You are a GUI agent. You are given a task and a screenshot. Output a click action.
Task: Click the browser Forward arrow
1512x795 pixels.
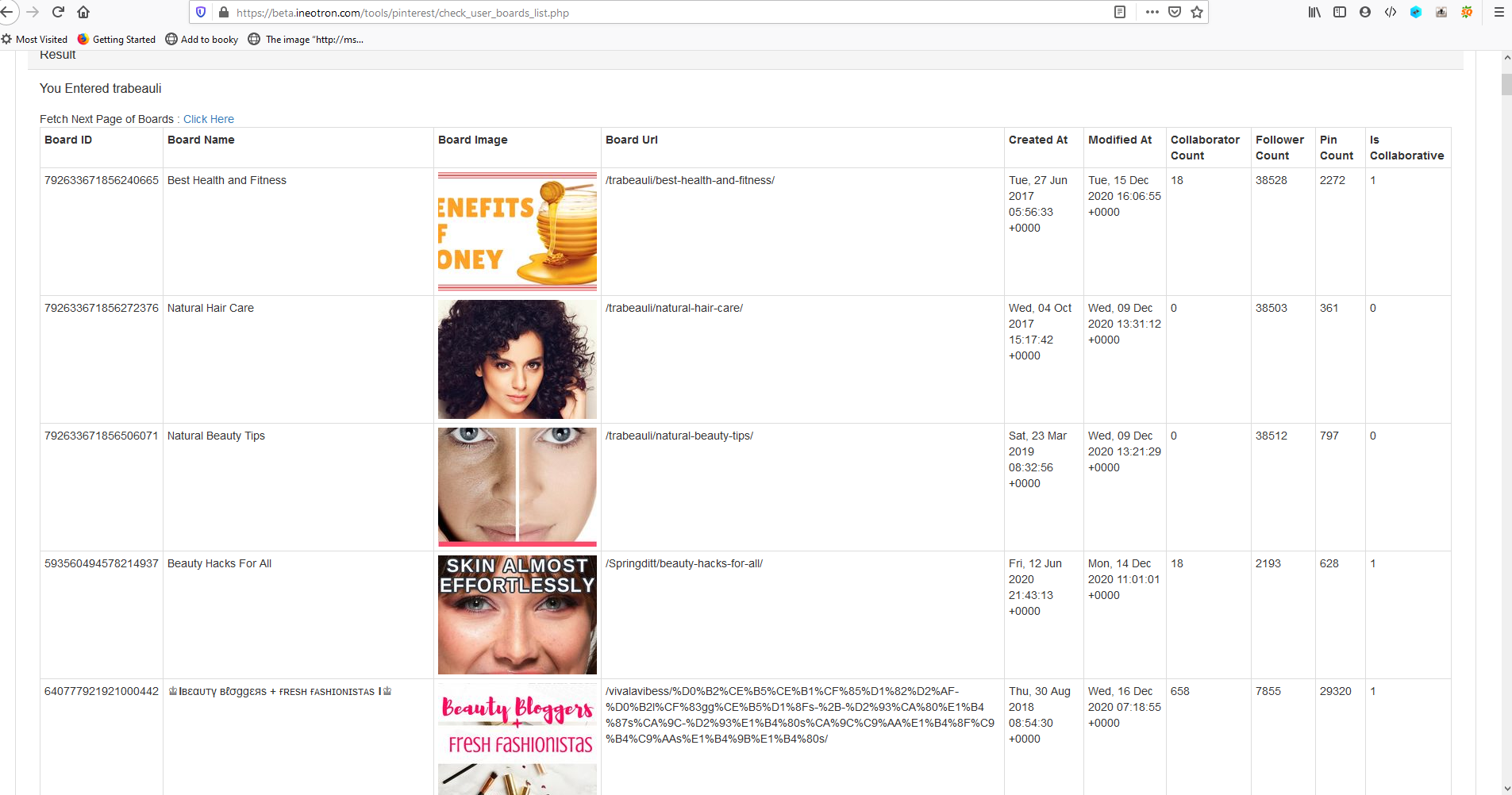pos(33,12)
